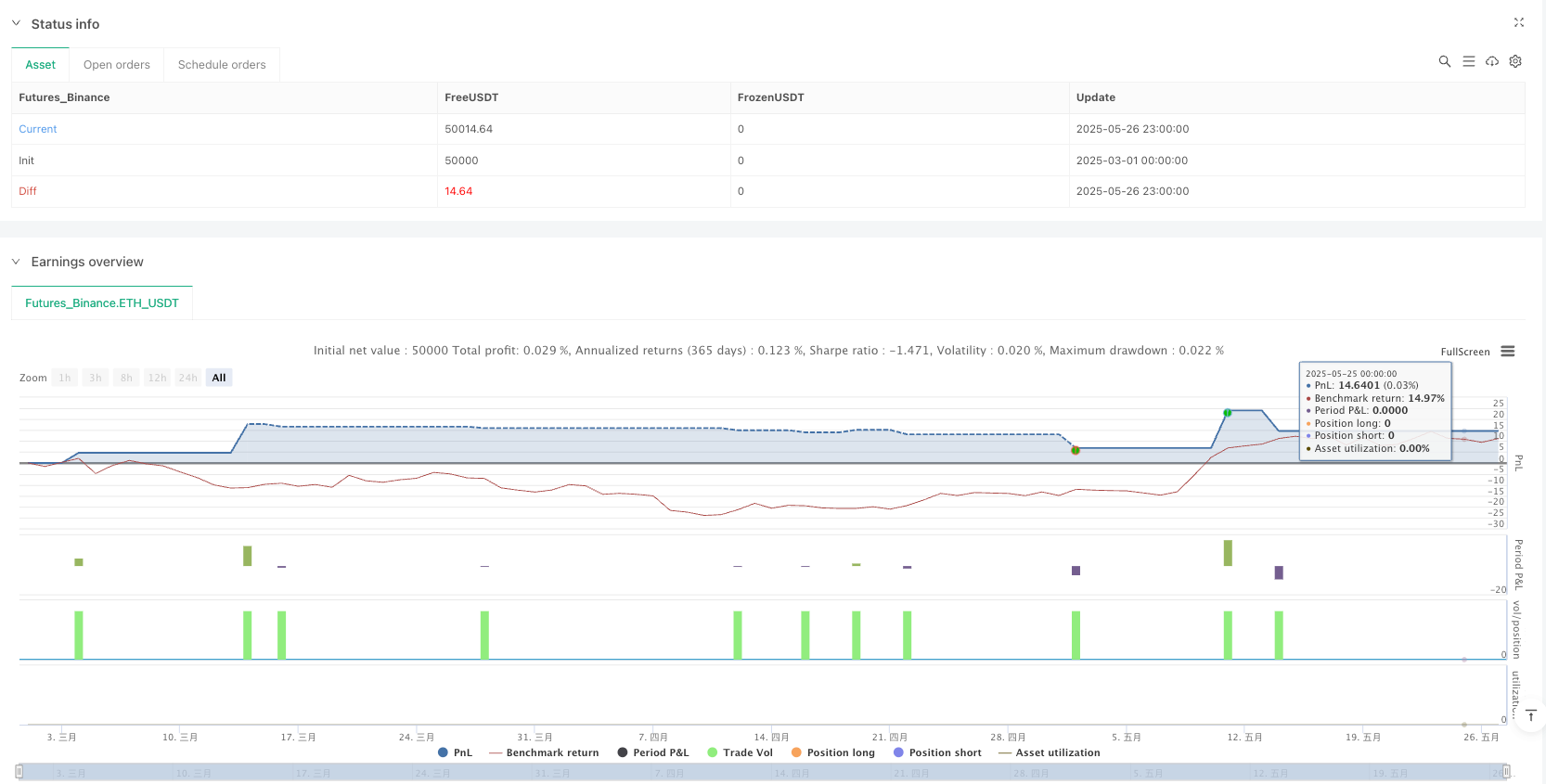
Task: Switch to the Open orders tab
Action: click(x=117, y=65)
